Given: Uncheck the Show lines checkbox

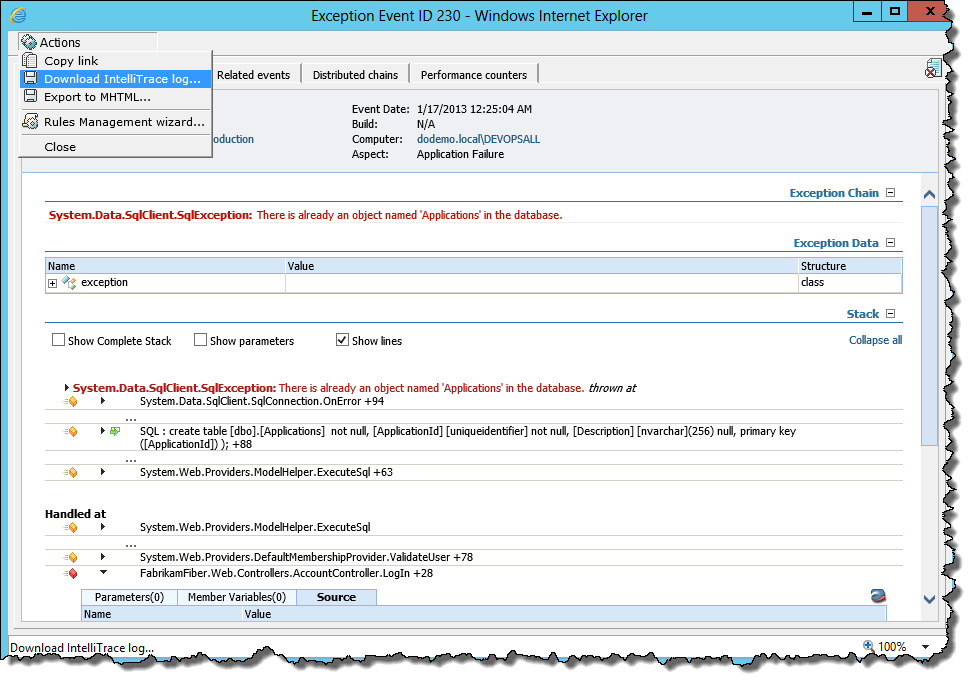Looking at the screenshot, I should pos(342,340).
